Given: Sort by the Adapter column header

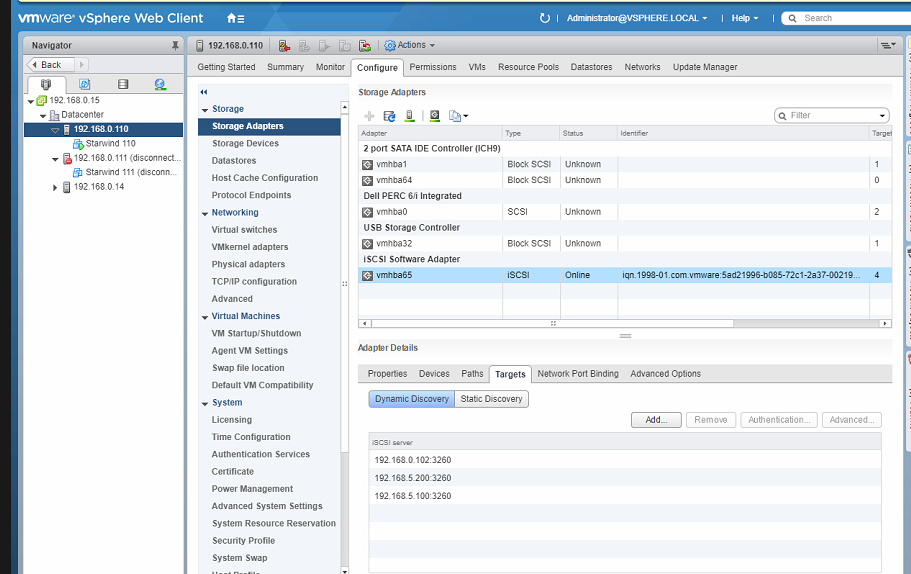Looking at the screenshot, I should pos(430,134).
